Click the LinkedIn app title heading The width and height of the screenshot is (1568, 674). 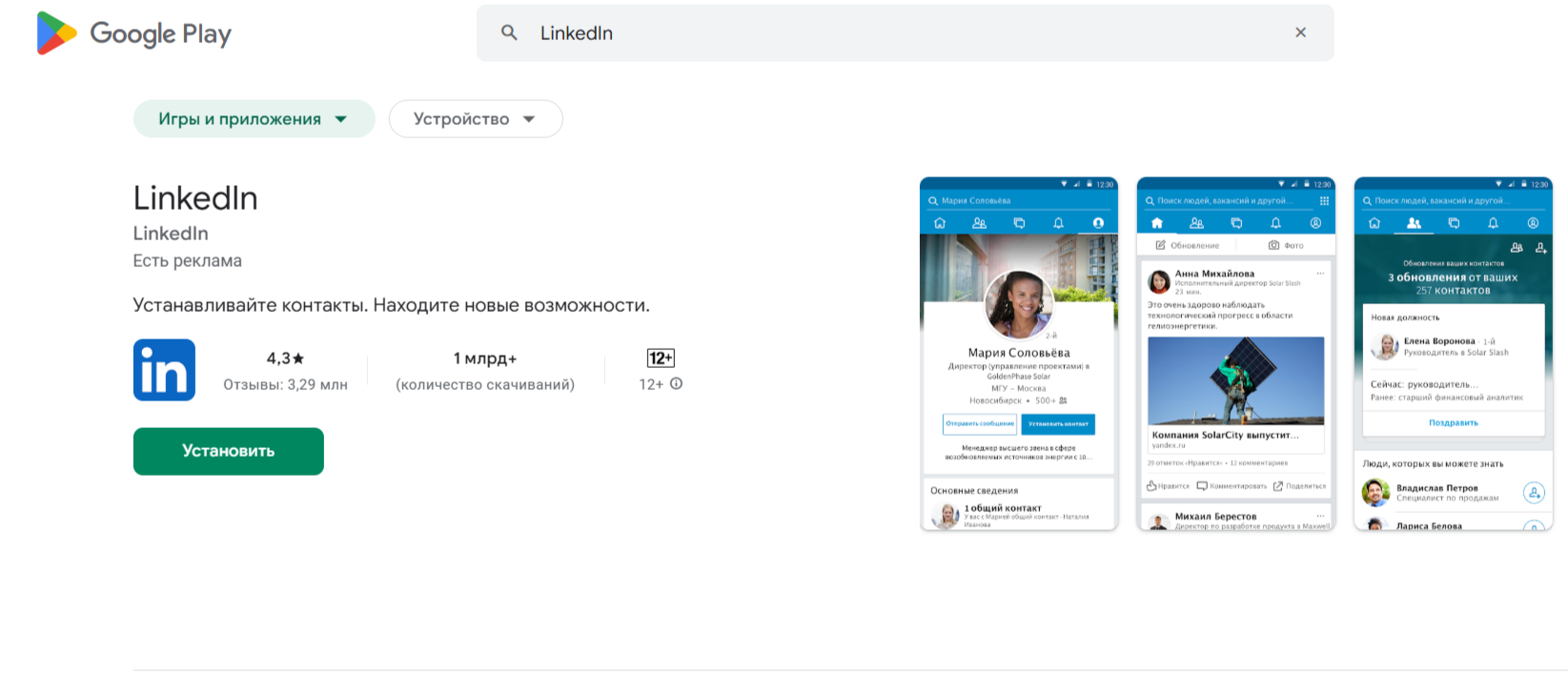pos(195,198)
